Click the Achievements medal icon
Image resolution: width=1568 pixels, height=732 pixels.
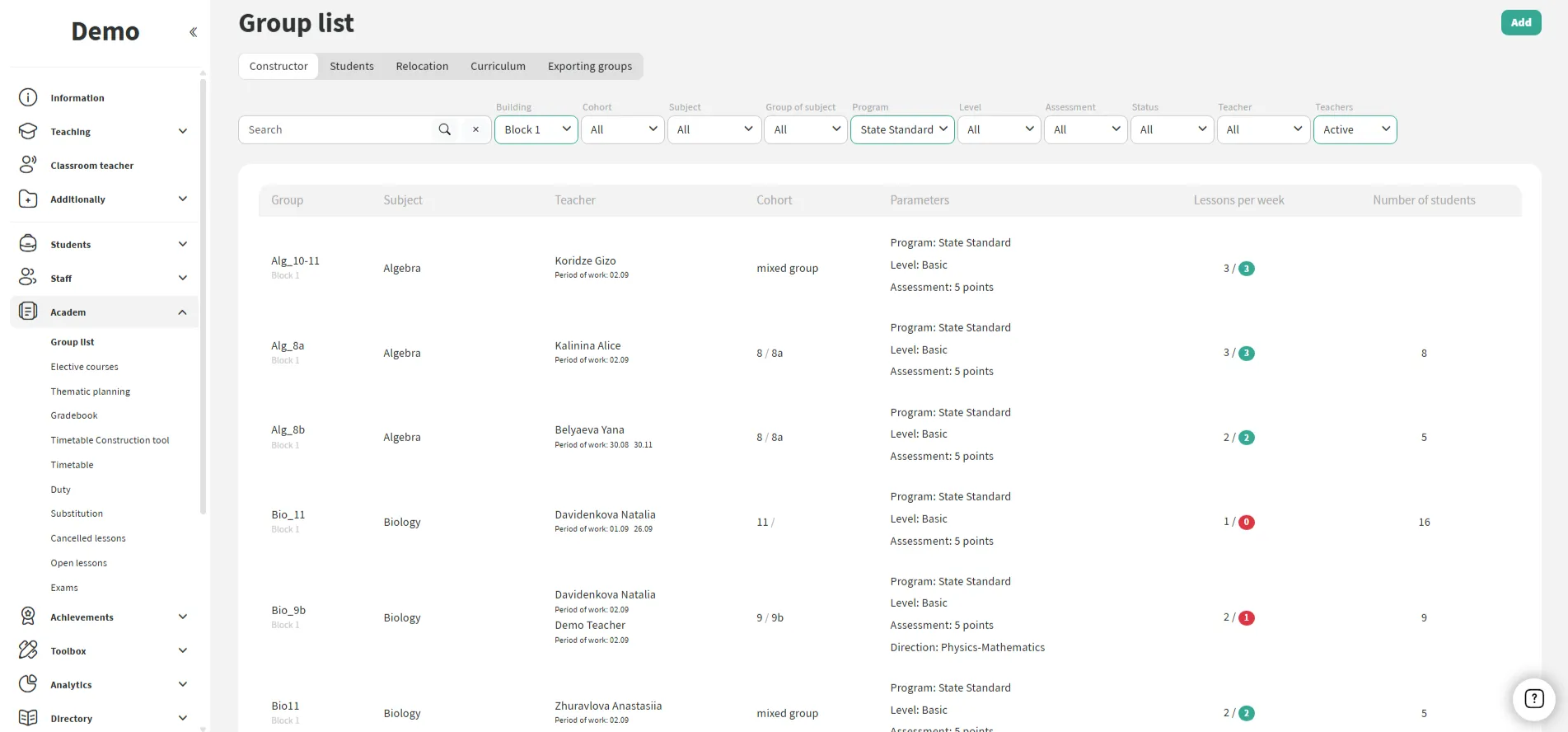[x=28, y=617]
